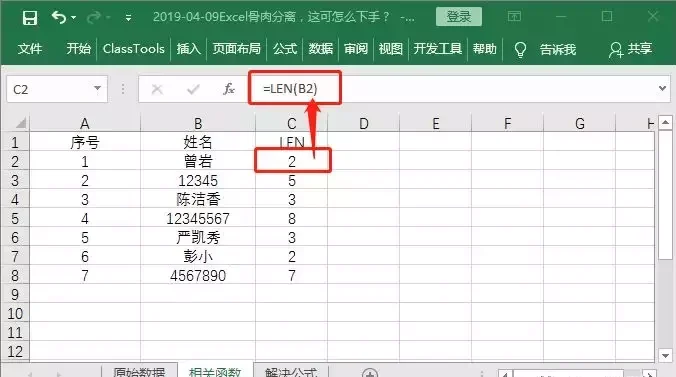Switch to the 解决公式 sheet tab
The width and height of the screenshot is (676, 377).
(x=291, y=371)
